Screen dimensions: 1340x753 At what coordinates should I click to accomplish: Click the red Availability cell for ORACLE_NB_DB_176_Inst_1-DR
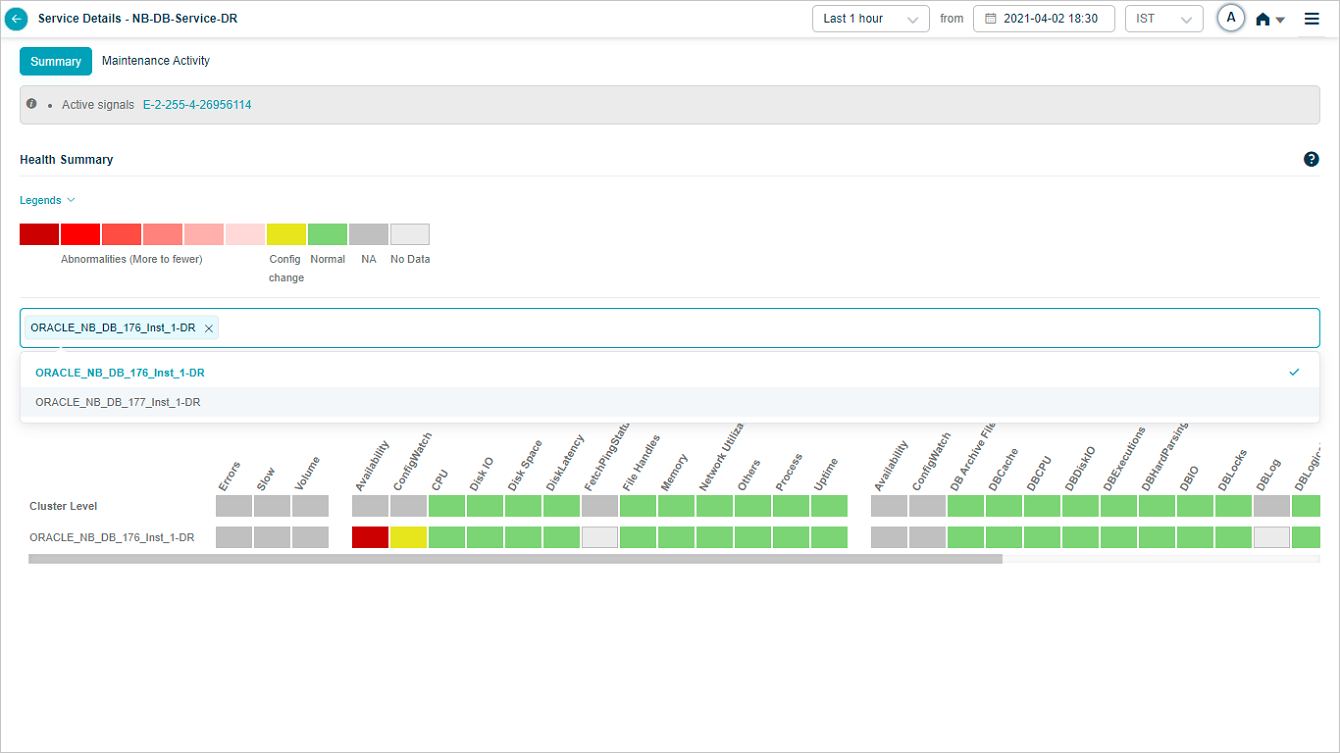370,538
